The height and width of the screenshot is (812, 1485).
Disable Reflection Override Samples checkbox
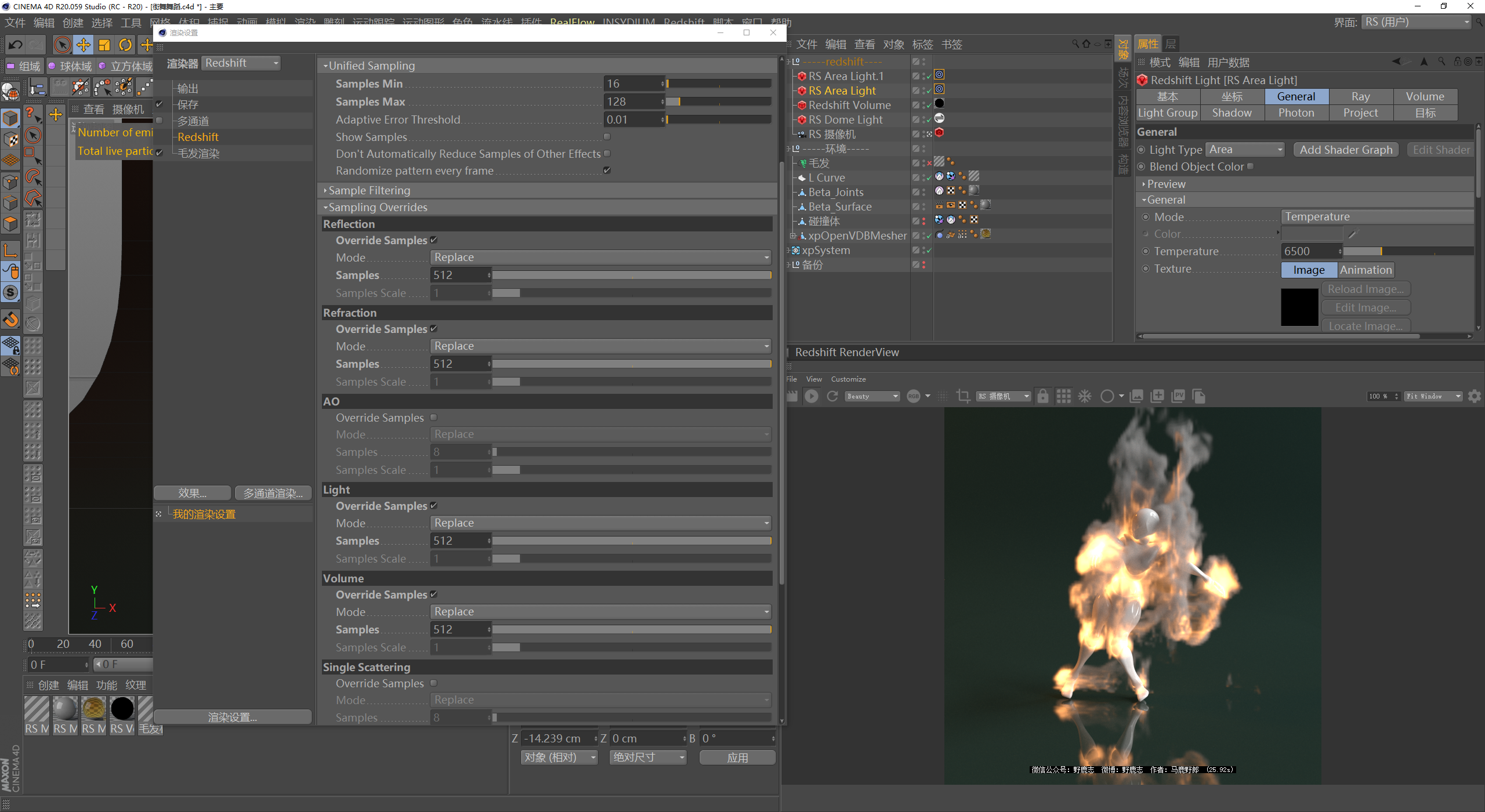(x=433, y=240)
